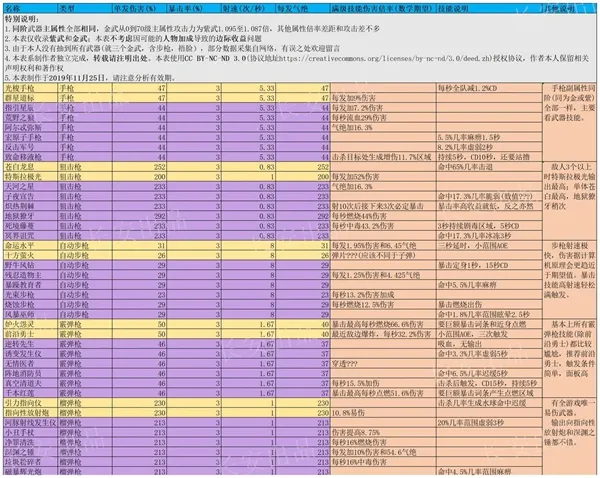The height and width of the screenshot is (478, 600).
Task: Select the 每秒燃烧44%伤害 cell
Action: (383, 216)
